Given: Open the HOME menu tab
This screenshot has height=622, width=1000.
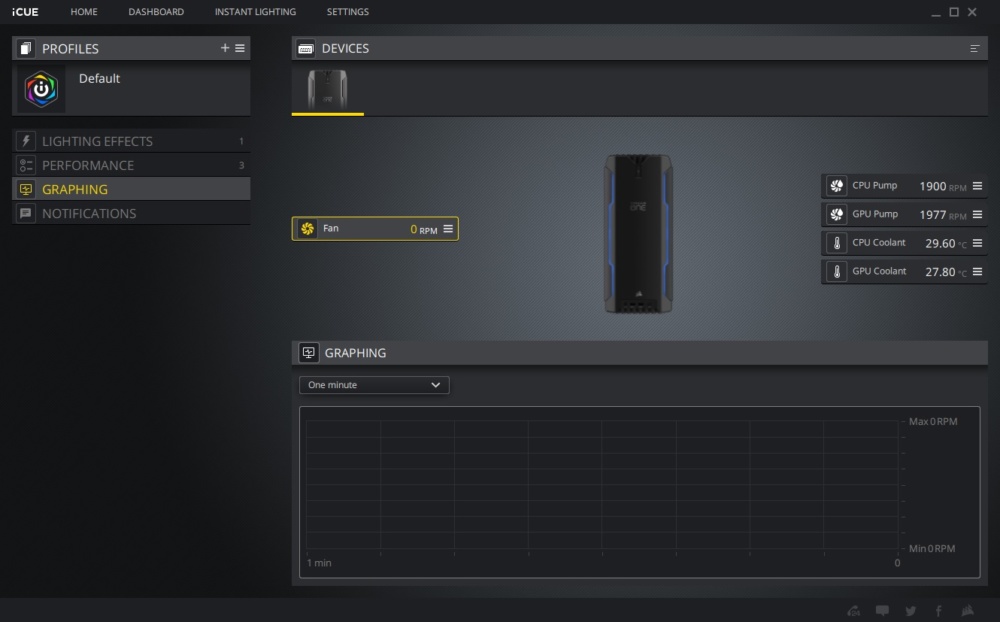Looking at the screenshot, I should [84, 11].
